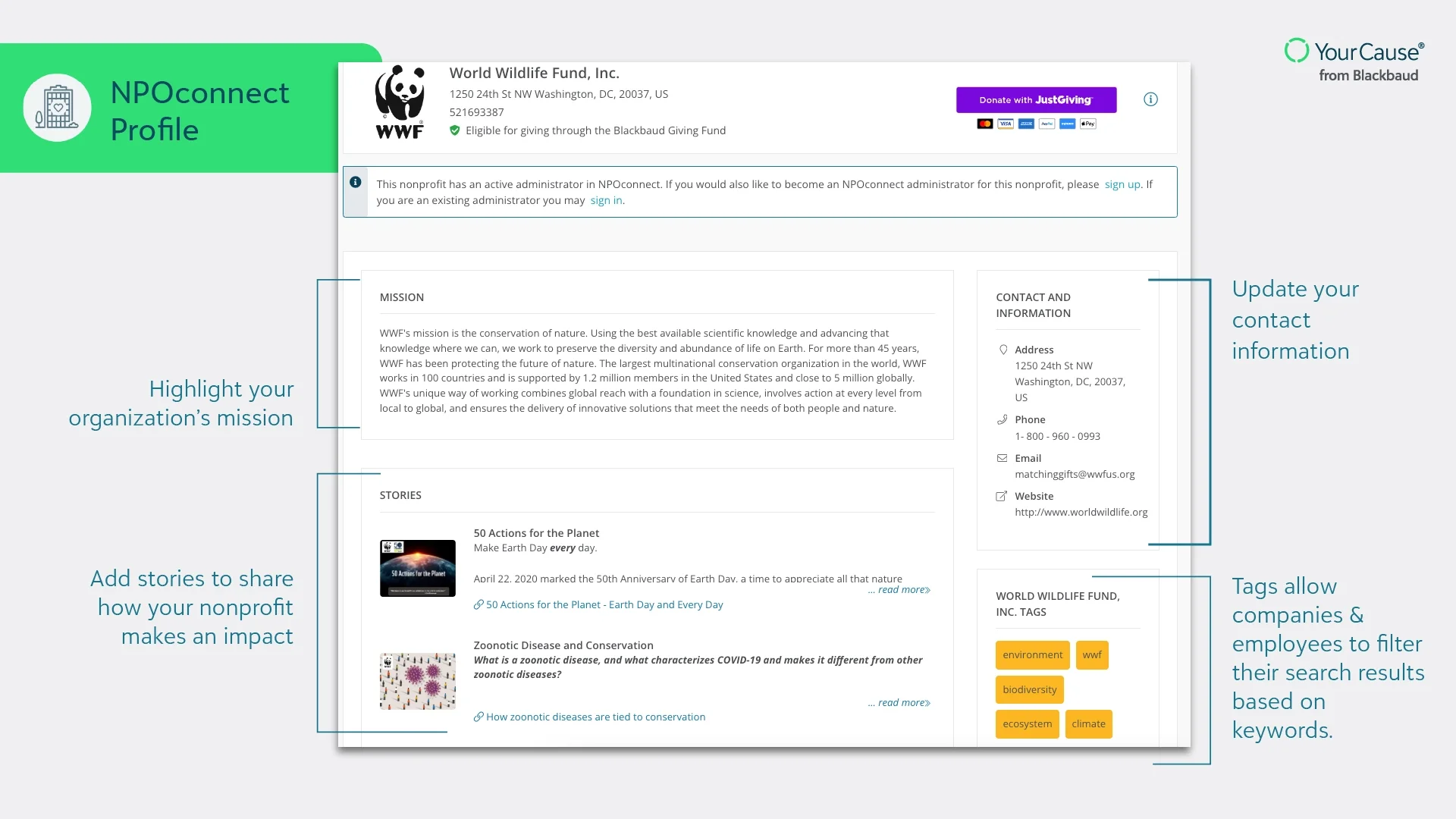The image size is (1456, 819).
Task: Toggle the 'wwf' tag filter
Action: 1091,655
